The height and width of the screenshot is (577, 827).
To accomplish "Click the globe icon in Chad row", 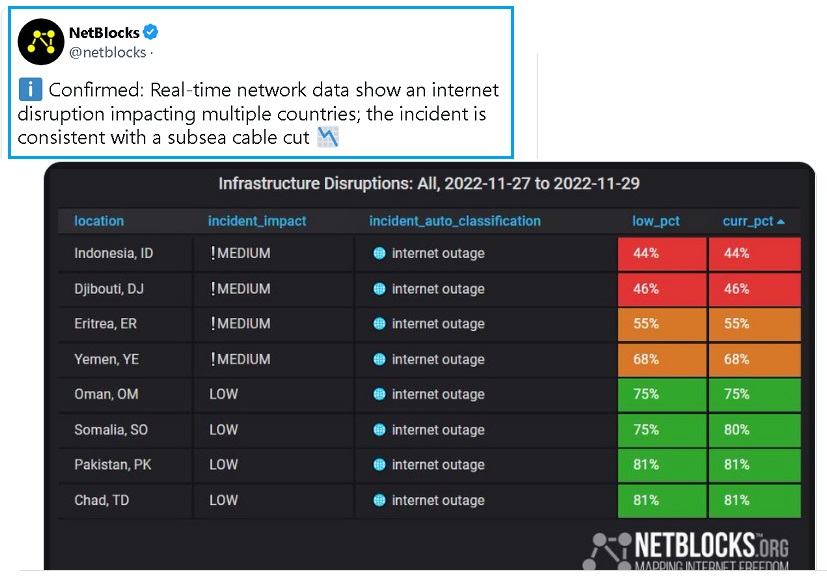I will [379, 500].
